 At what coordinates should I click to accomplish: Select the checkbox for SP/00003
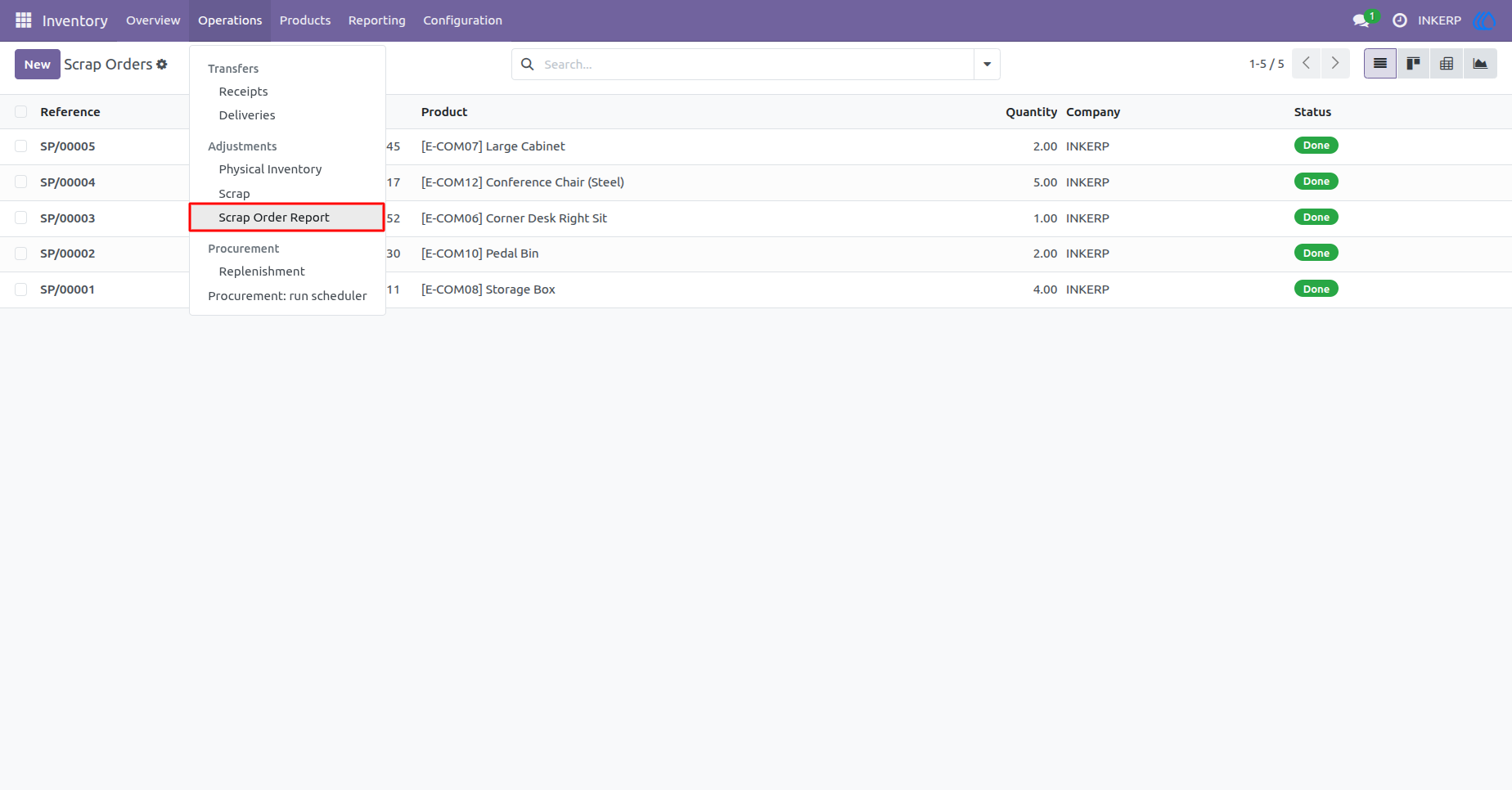(21, 218)
